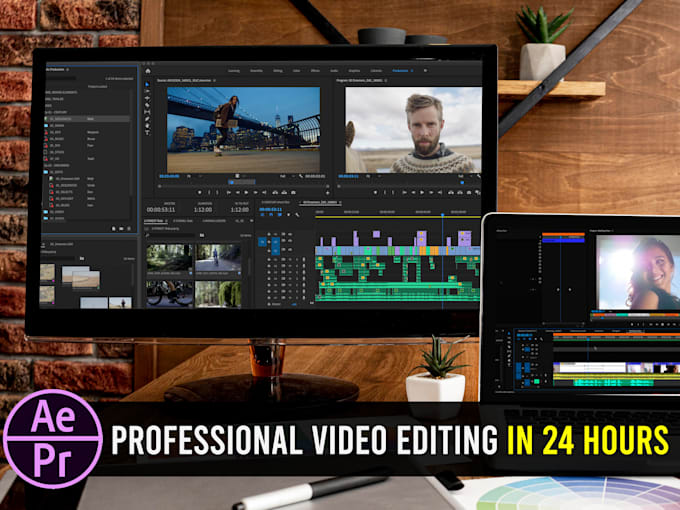Click the timeline playhead timecode

(x=271, y=209)
